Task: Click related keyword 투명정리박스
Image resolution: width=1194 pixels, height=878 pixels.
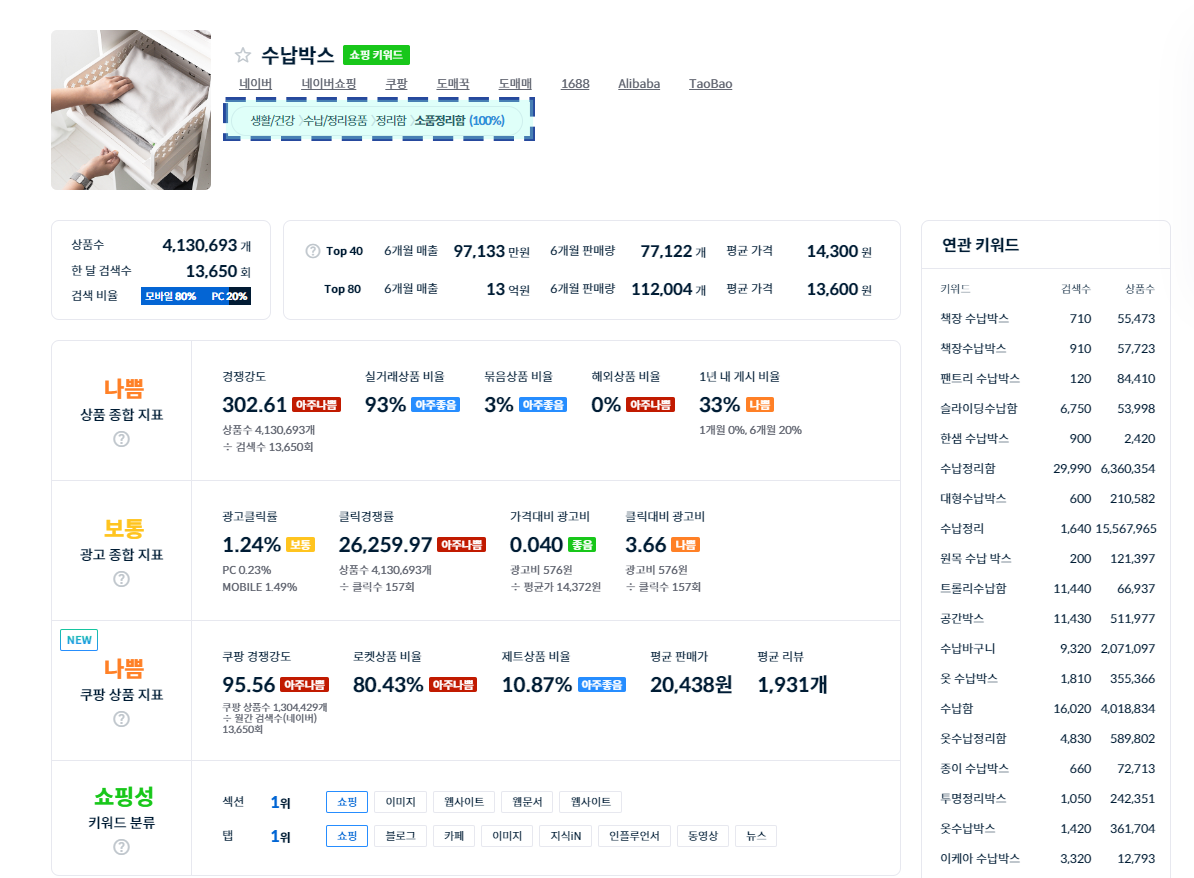Action: [x=972, y=799]
